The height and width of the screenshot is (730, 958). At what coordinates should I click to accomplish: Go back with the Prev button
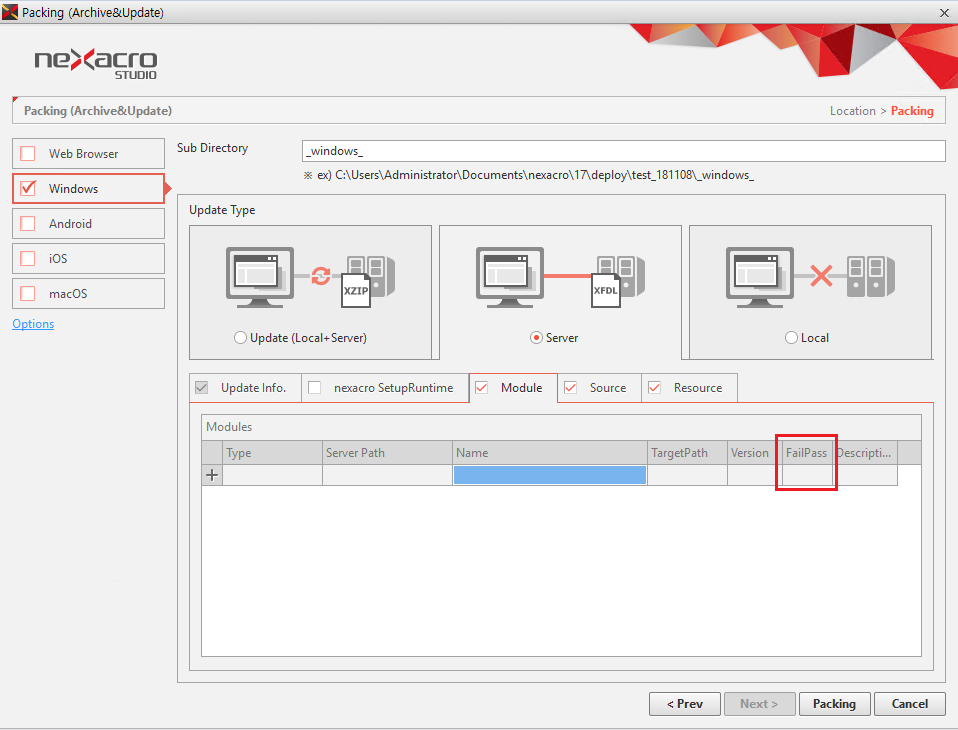coord(684,704)
